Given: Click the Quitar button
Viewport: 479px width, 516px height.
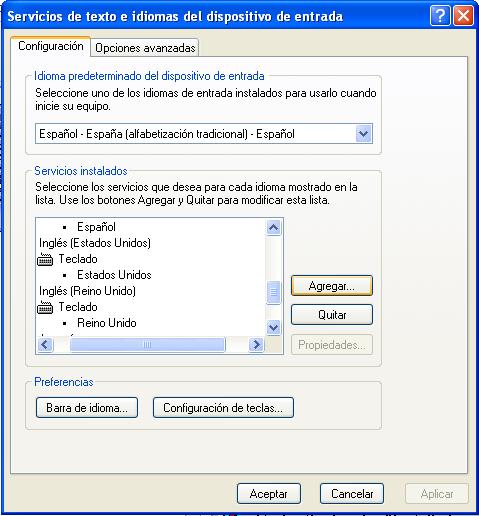Looking at the screenshot, I should coord(332,315).
